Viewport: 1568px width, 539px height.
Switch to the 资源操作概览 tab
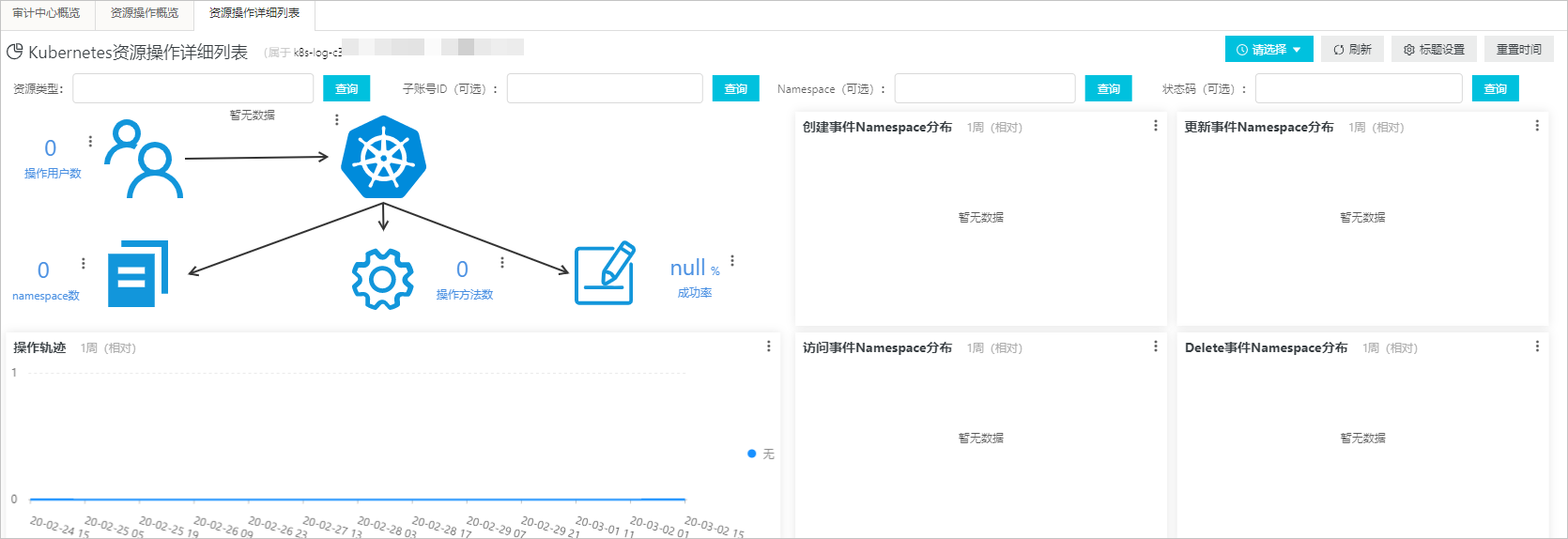click(145, 13)
